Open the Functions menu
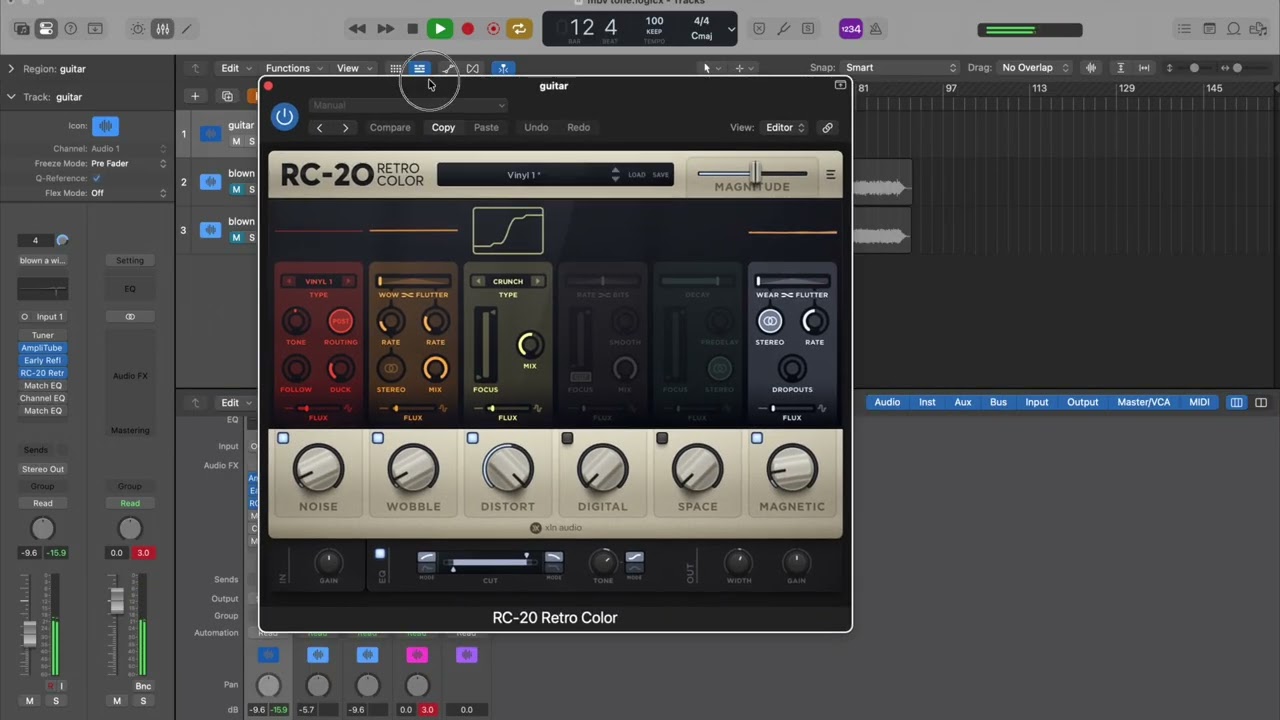Viewport: 1280px width, 720px height. click(x=294, y=68)
